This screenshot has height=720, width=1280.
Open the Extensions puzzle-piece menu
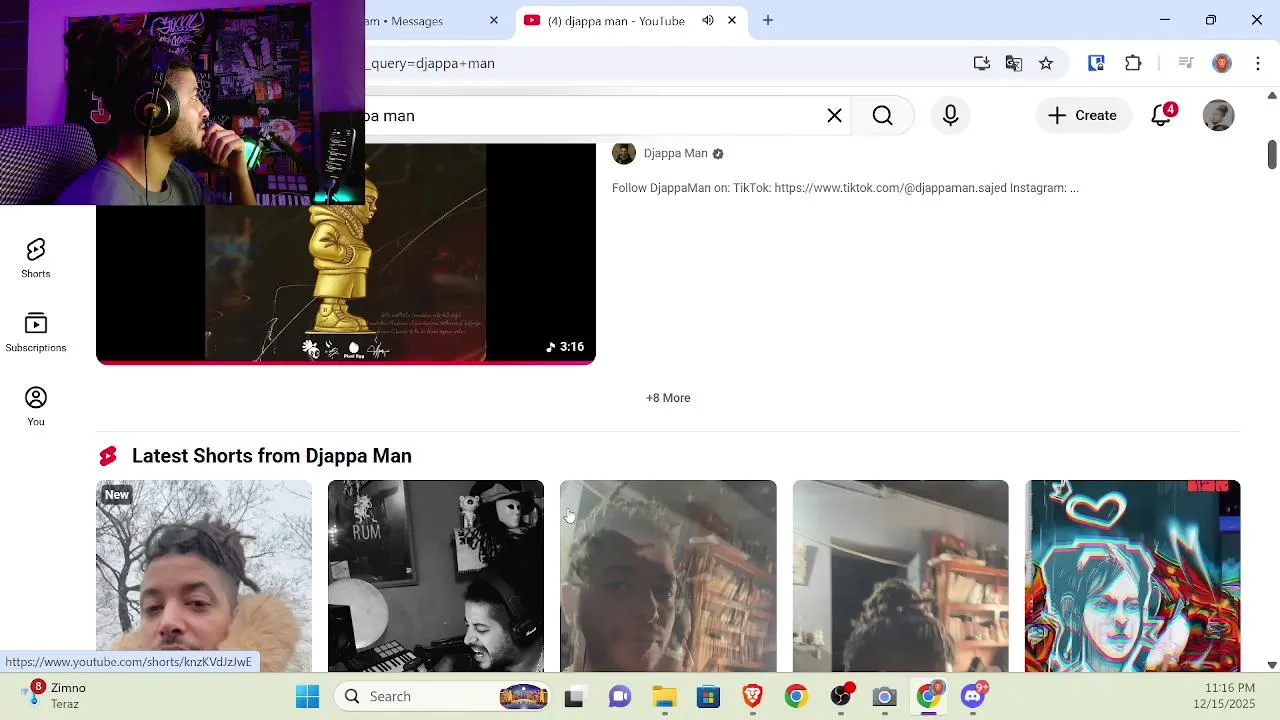point(1133,63)
